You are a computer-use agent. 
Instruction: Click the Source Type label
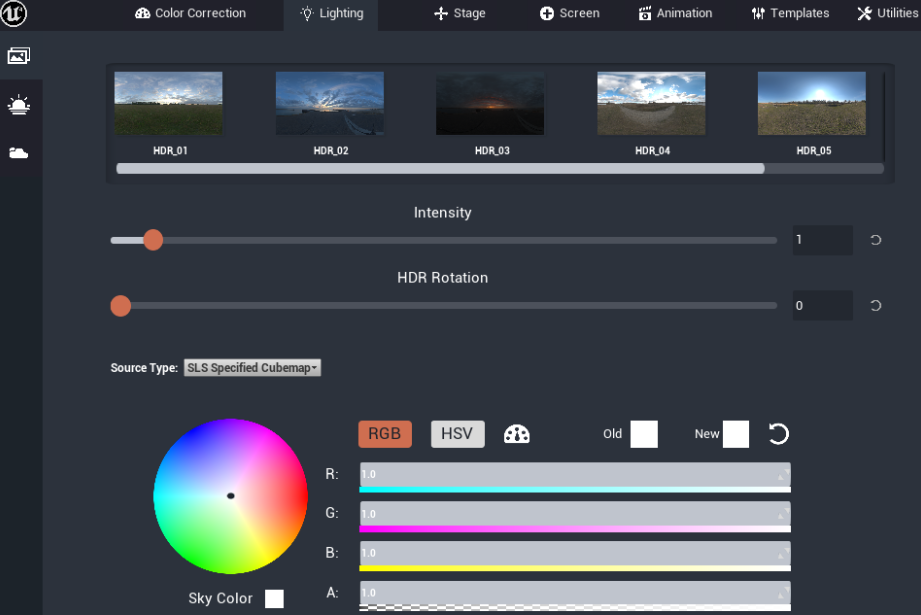(144, 368)
